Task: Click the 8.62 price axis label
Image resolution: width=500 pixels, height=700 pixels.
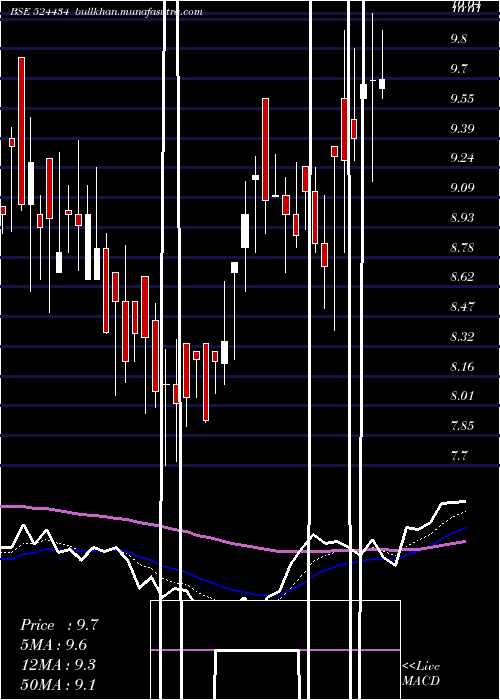Action: coord(462,277)
